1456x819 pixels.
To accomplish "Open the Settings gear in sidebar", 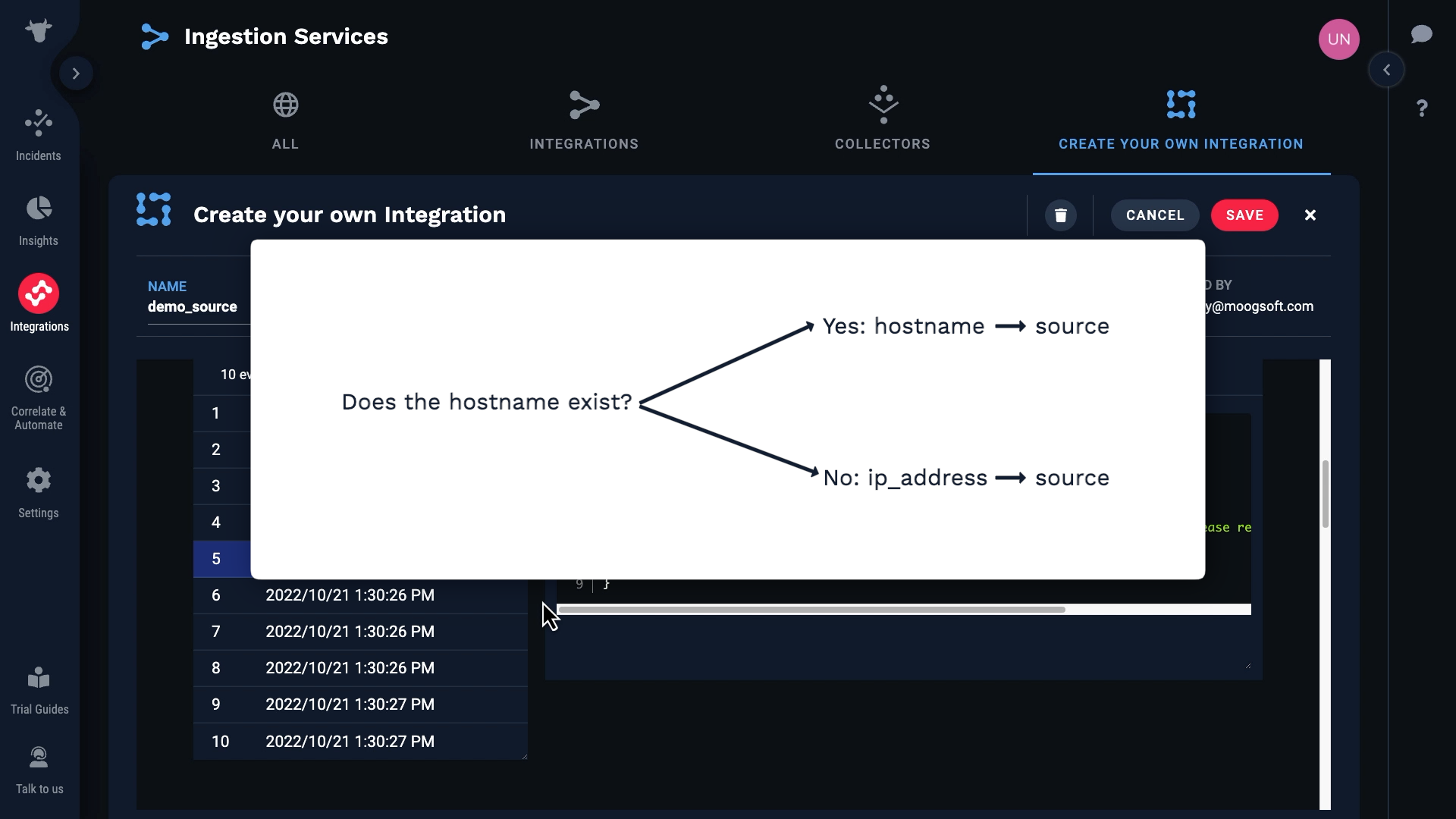I will click(39, 492).
